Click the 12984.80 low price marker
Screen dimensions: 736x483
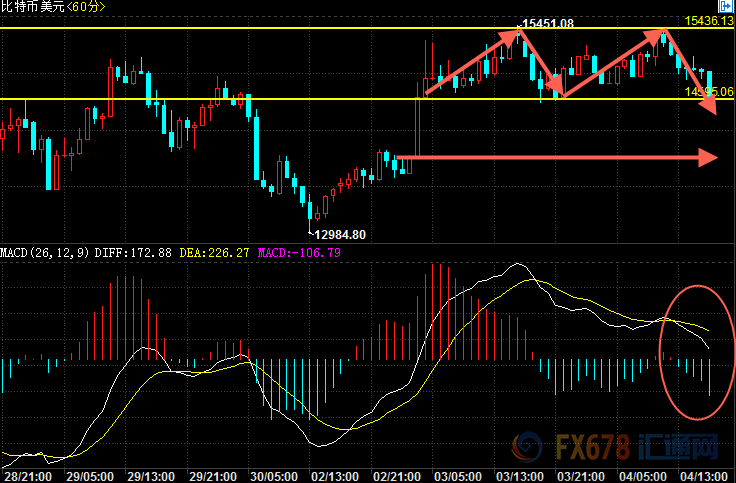(340, 234)
